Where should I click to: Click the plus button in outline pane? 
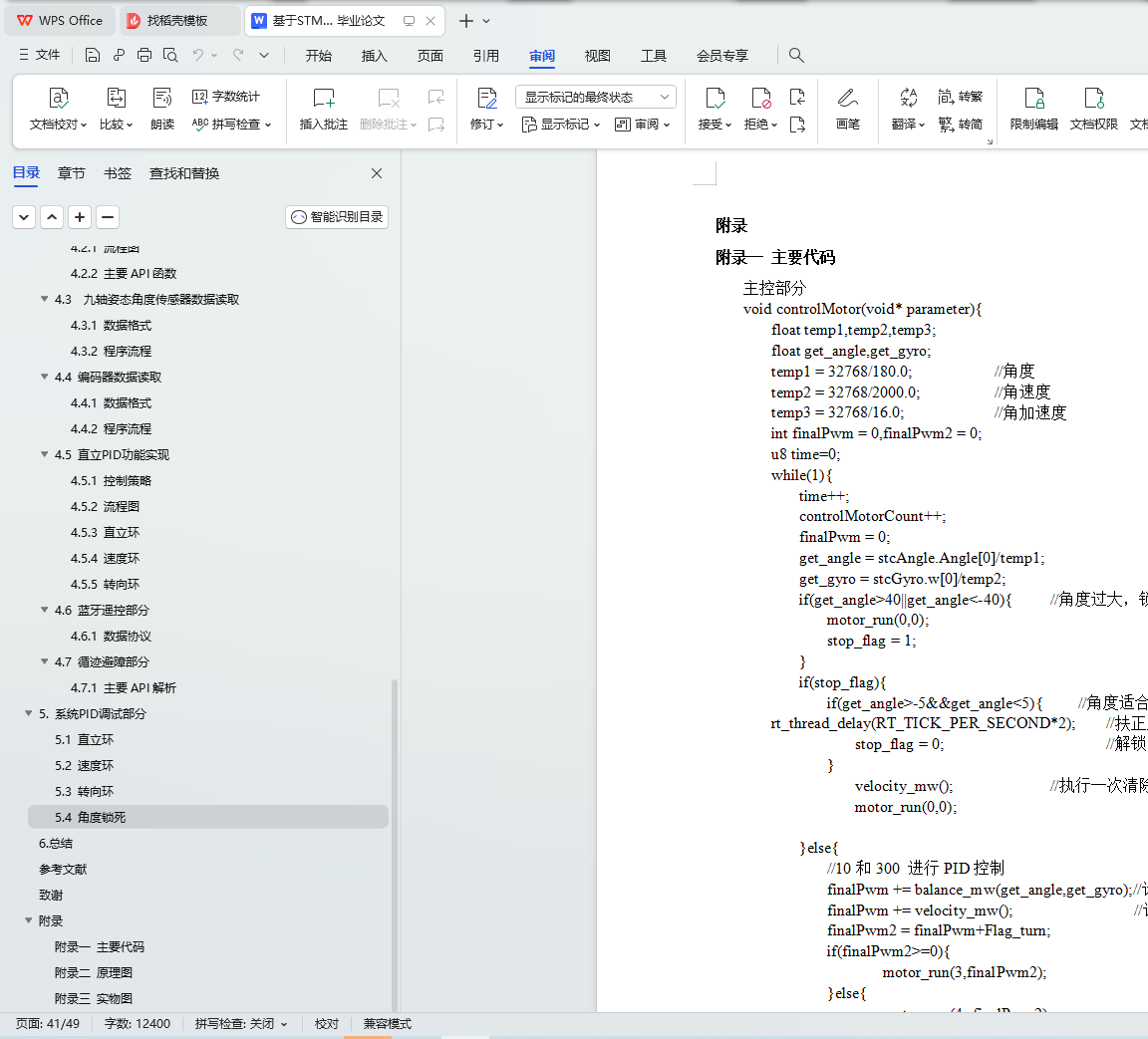(80, 217)
